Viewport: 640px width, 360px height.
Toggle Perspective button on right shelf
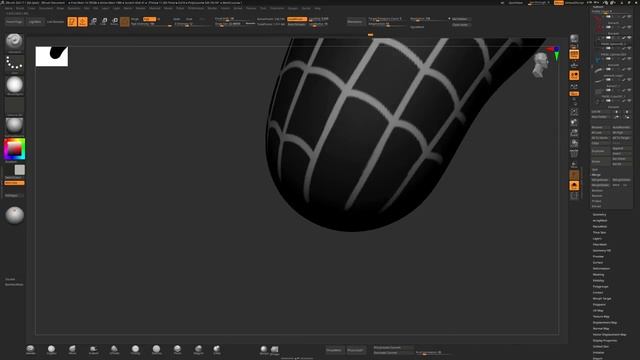574,54
